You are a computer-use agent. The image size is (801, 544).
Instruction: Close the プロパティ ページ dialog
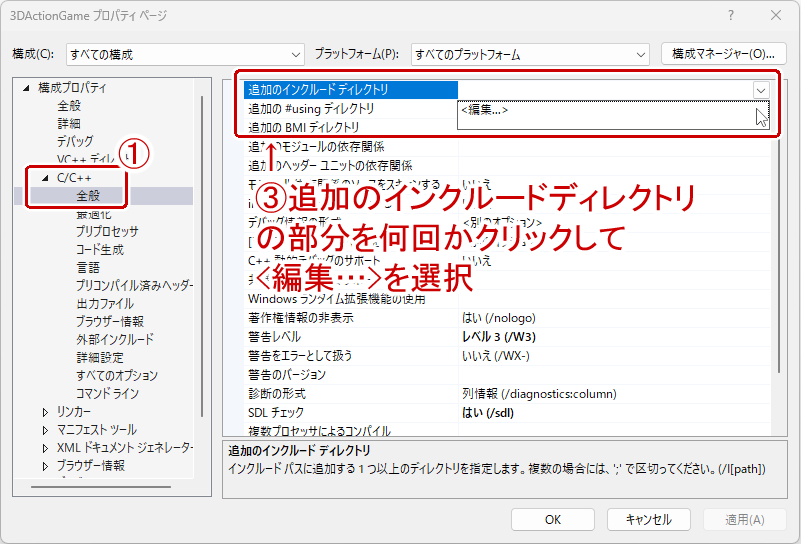[x=776, y=15]
